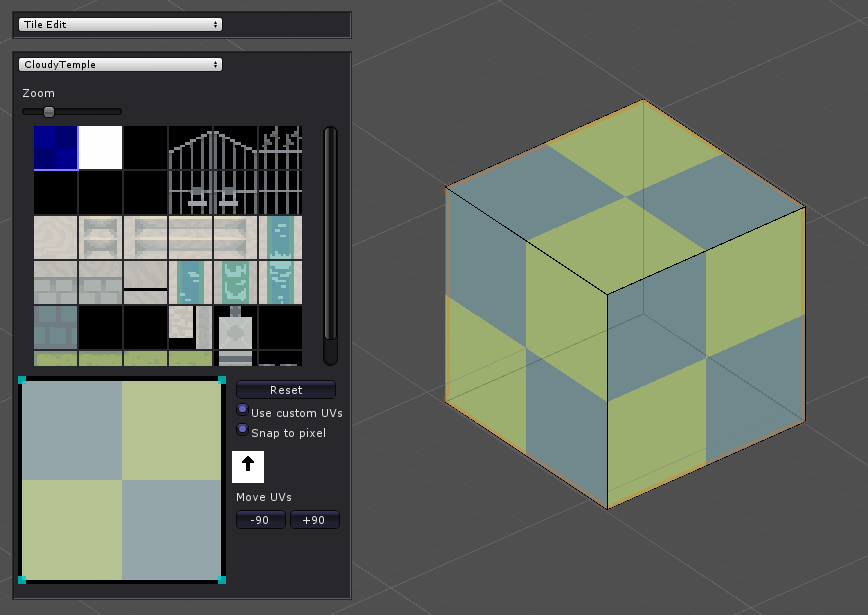Click the top-left UV corner handle
868x615 pixels.
(22, 380)
